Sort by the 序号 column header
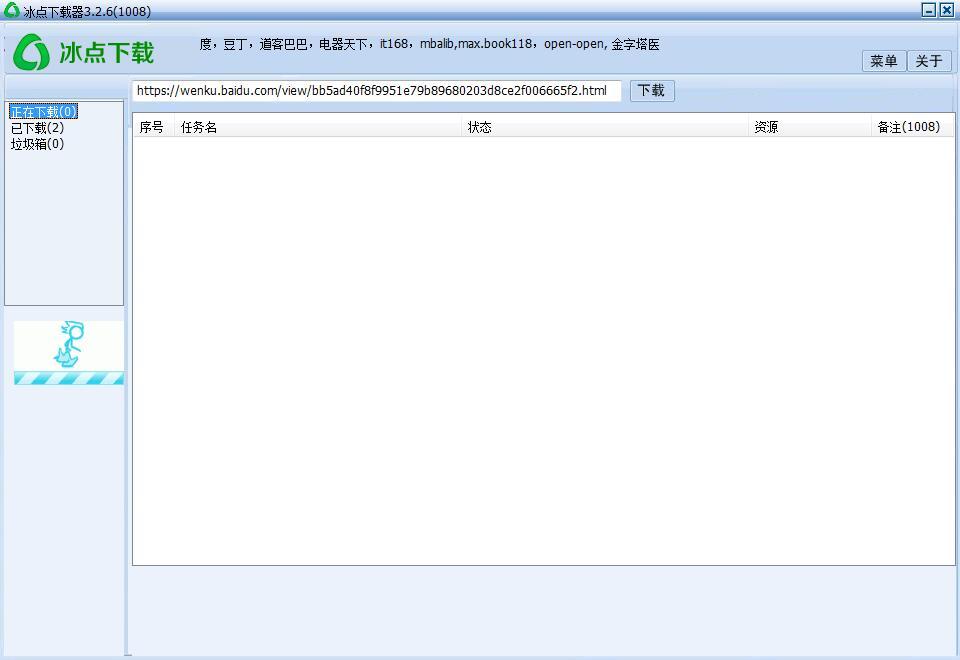Screen dimensions: 960x660 coord(154,127)
